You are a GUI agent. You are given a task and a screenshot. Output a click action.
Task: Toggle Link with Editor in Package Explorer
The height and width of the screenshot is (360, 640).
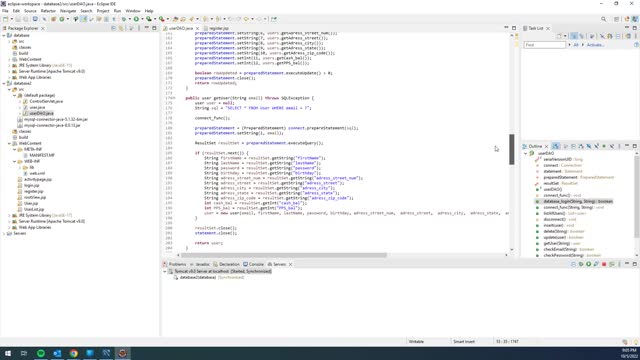(x=121, y=28)
